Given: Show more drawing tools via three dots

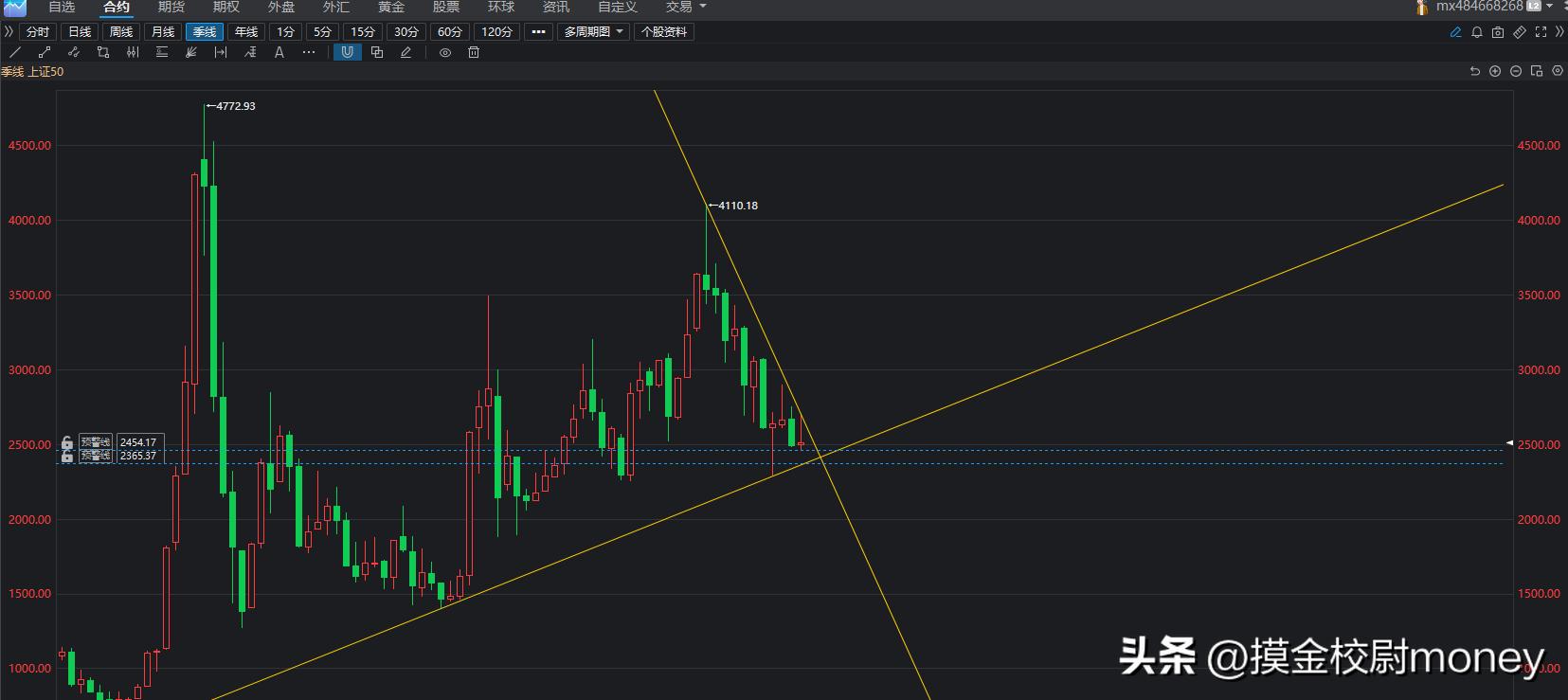Looking at the screenshot, I should click(x=309, y=53).
